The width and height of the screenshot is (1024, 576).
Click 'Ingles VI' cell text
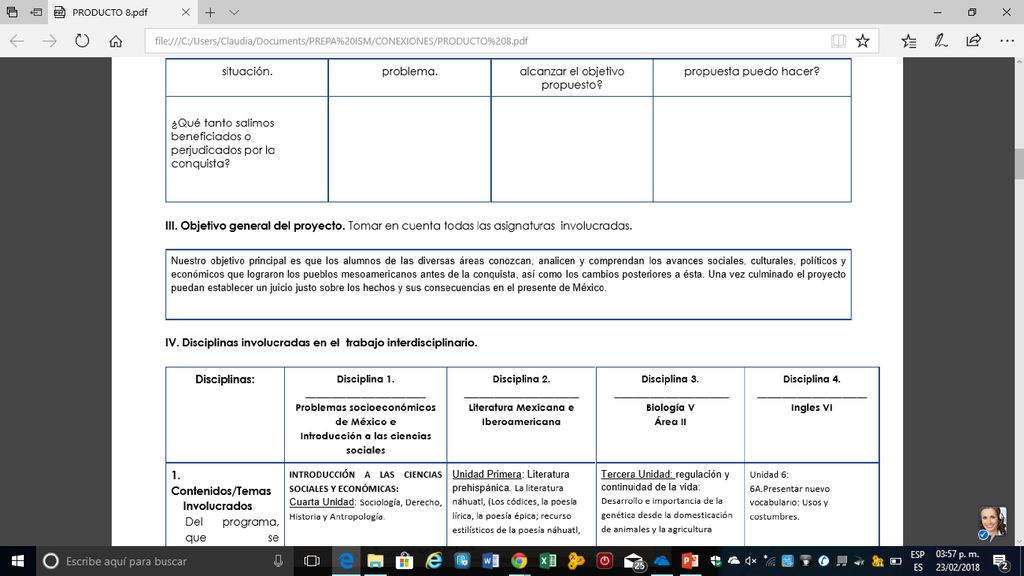point(812,408)
